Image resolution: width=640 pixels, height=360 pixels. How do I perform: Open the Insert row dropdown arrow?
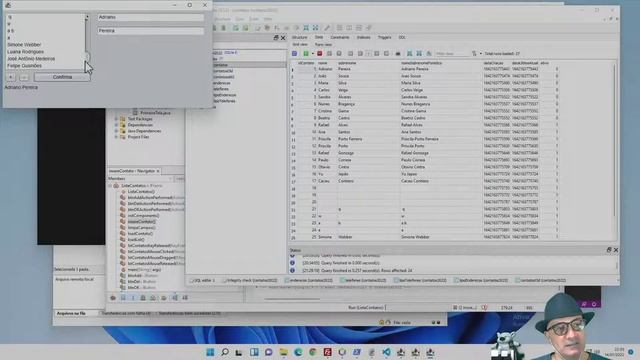[312, 53]
